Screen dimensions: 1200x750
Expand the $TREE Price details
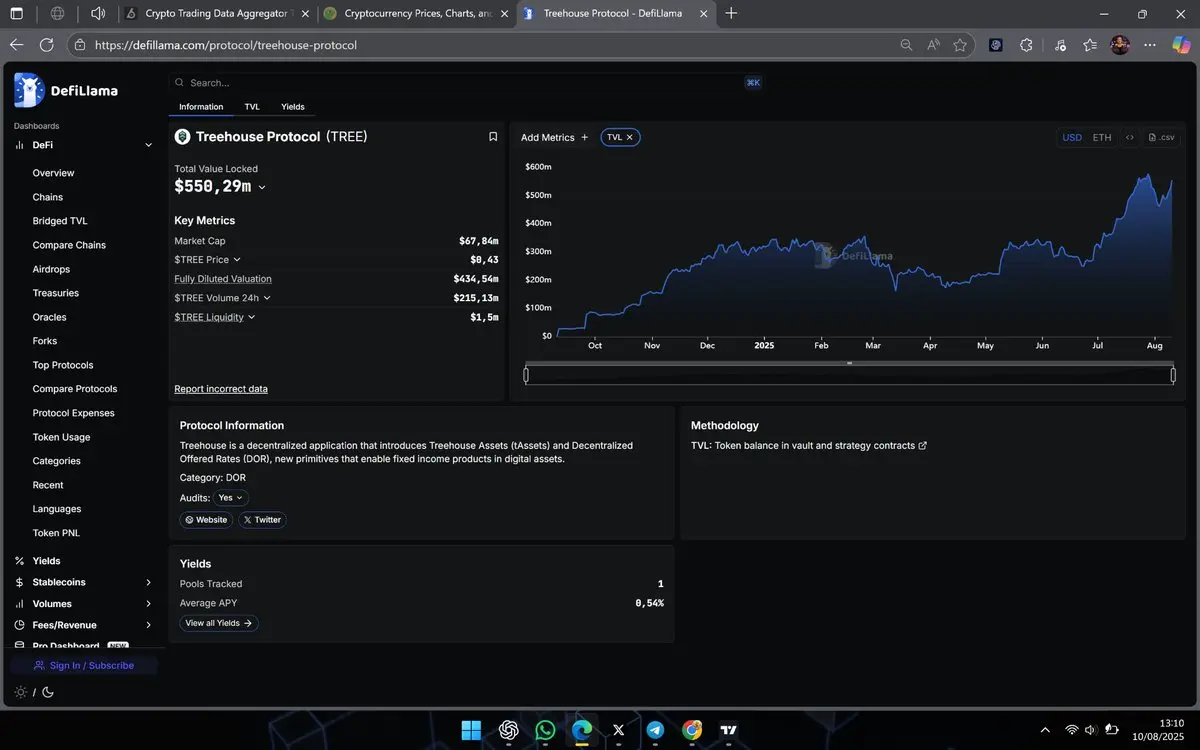[x=237, y=260]
